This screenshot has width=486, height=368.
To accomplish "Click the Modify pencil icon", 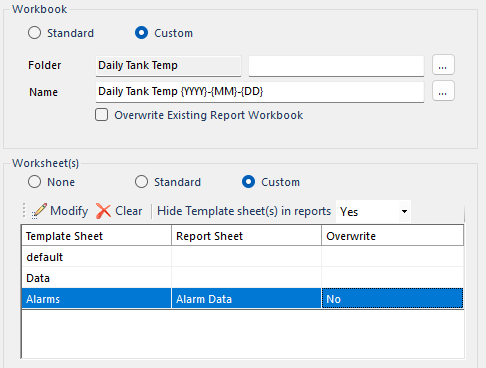I will click(x=39, y=211).
